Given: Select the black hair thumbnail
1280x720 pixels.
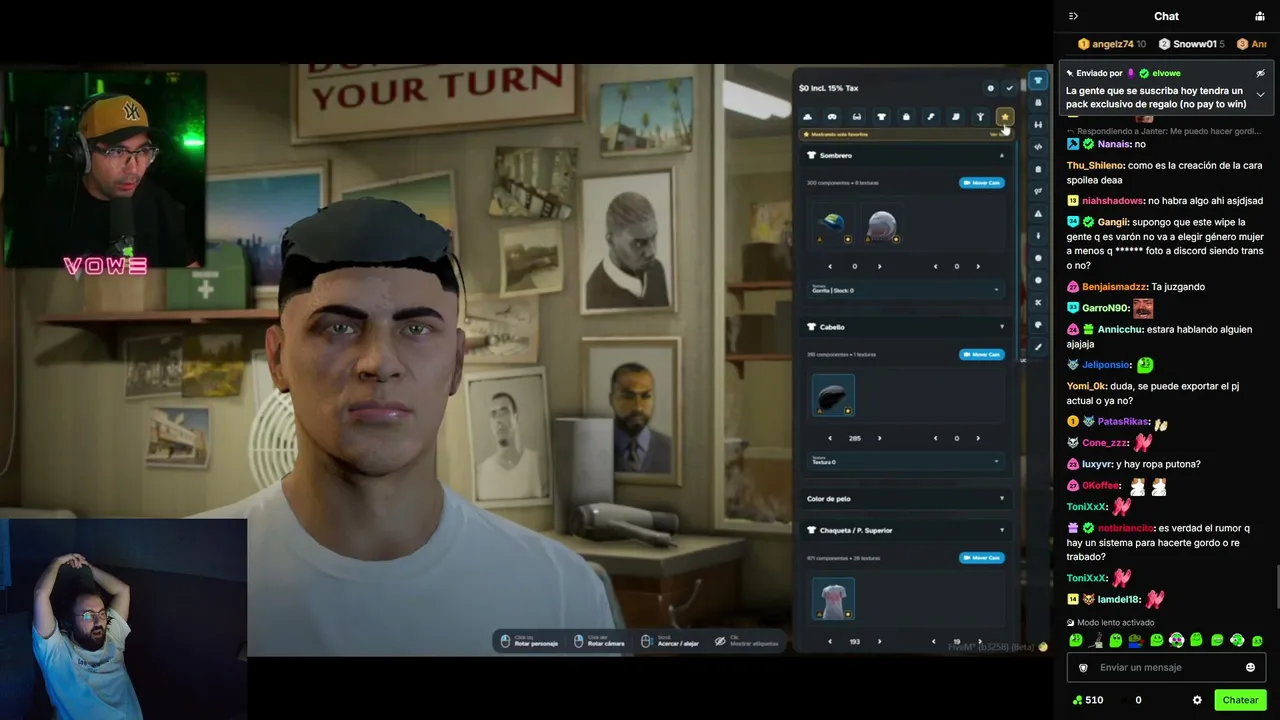Looking at the screenshot, I should pyautogui.click(x=833, y=395).
